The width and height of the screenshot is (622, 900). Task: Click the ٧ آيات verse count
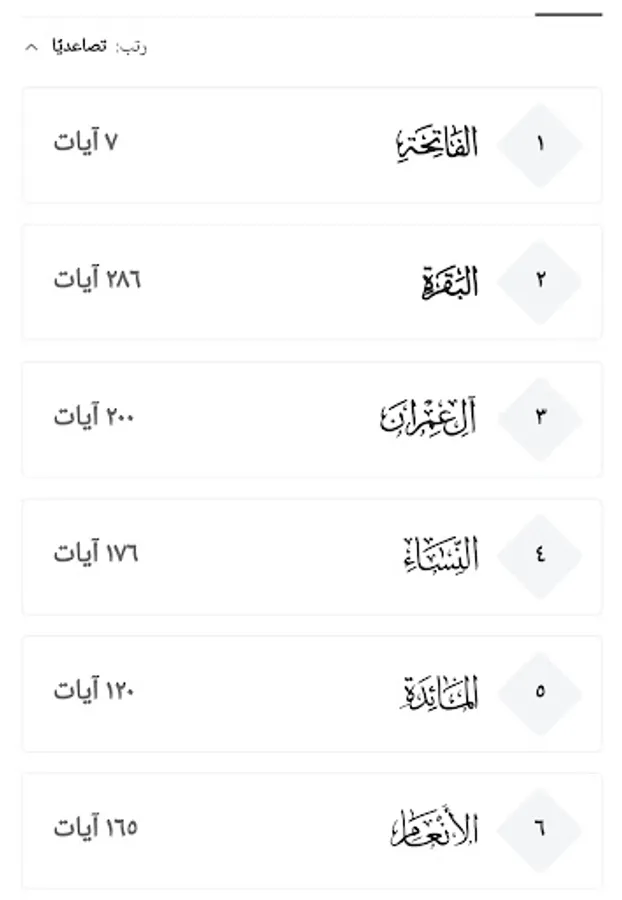point(86,143)
